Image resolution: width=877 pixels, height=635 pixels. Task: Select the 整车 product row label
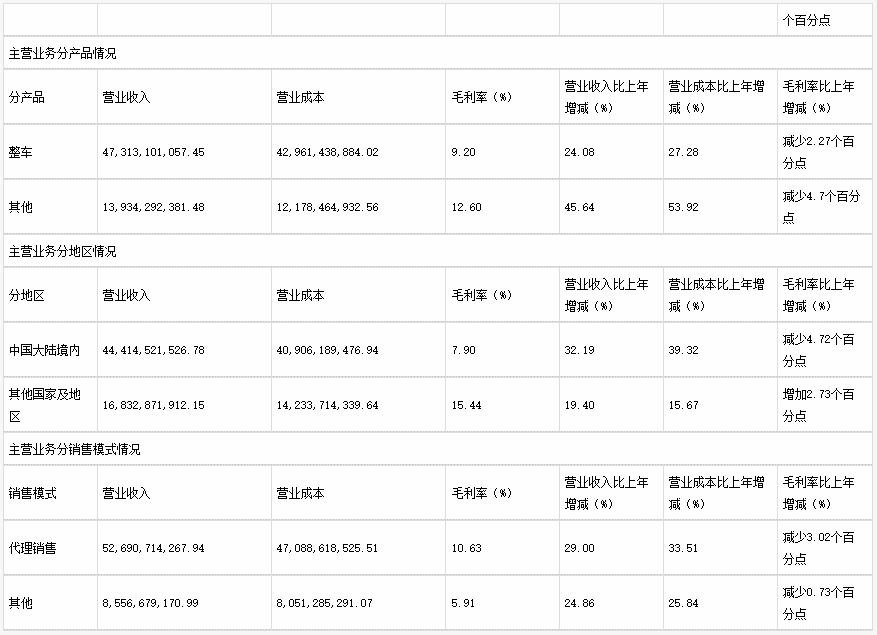pyautogui.click(x=21, y=152)
